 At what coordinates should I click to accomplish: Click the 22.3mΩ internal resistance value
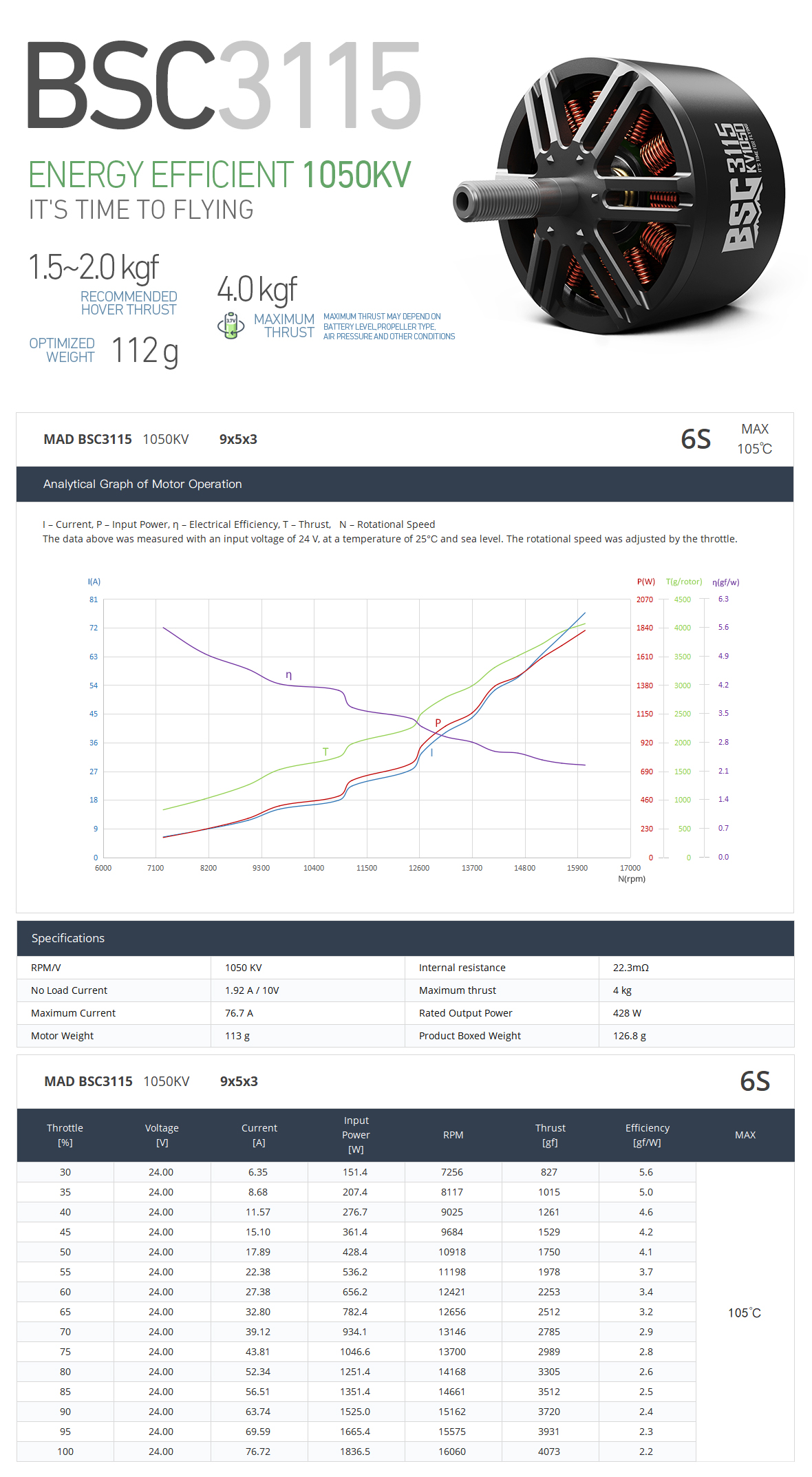pos(630,968)
